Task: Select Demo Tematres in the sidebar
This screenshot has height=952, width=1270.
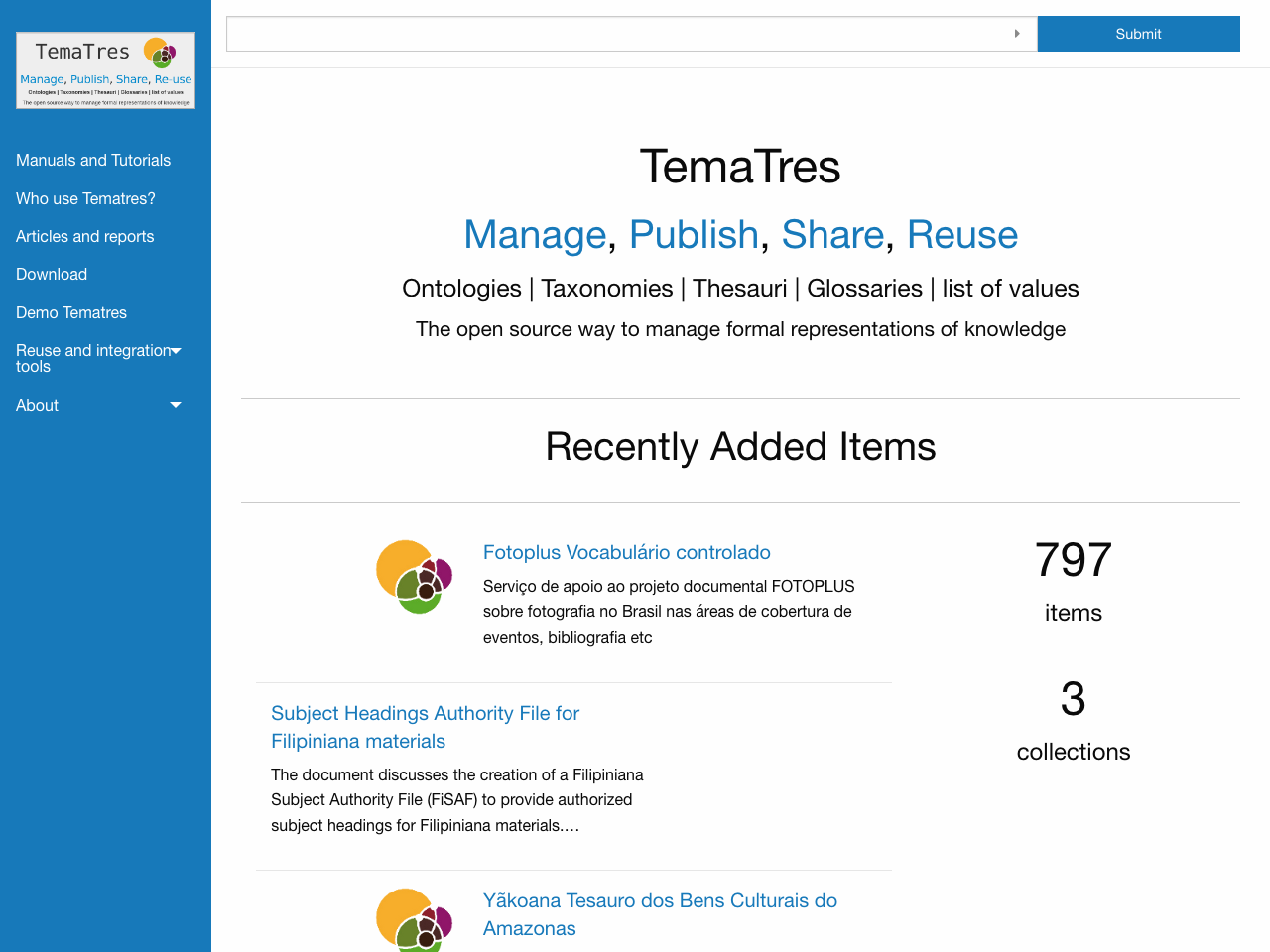Action: [x=70, y=312]
